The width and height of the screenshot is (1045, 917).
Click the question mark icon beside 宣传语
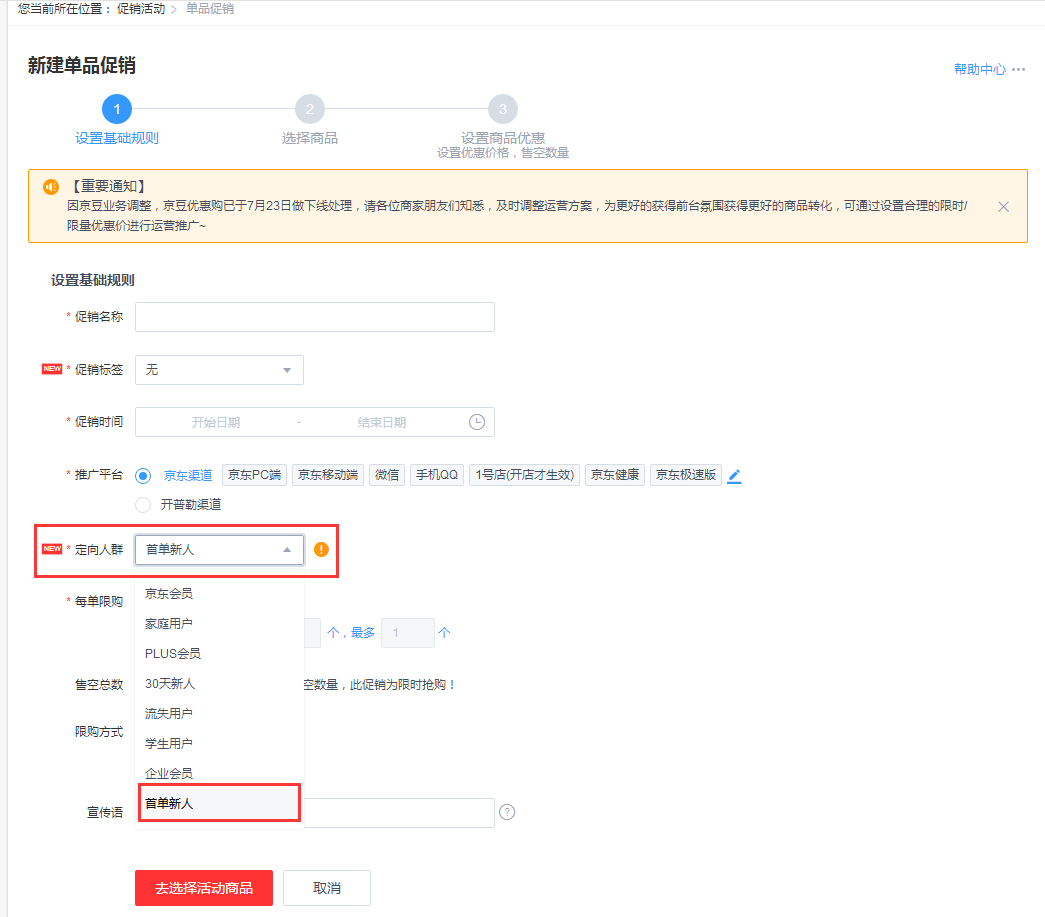tap(507, 812)
